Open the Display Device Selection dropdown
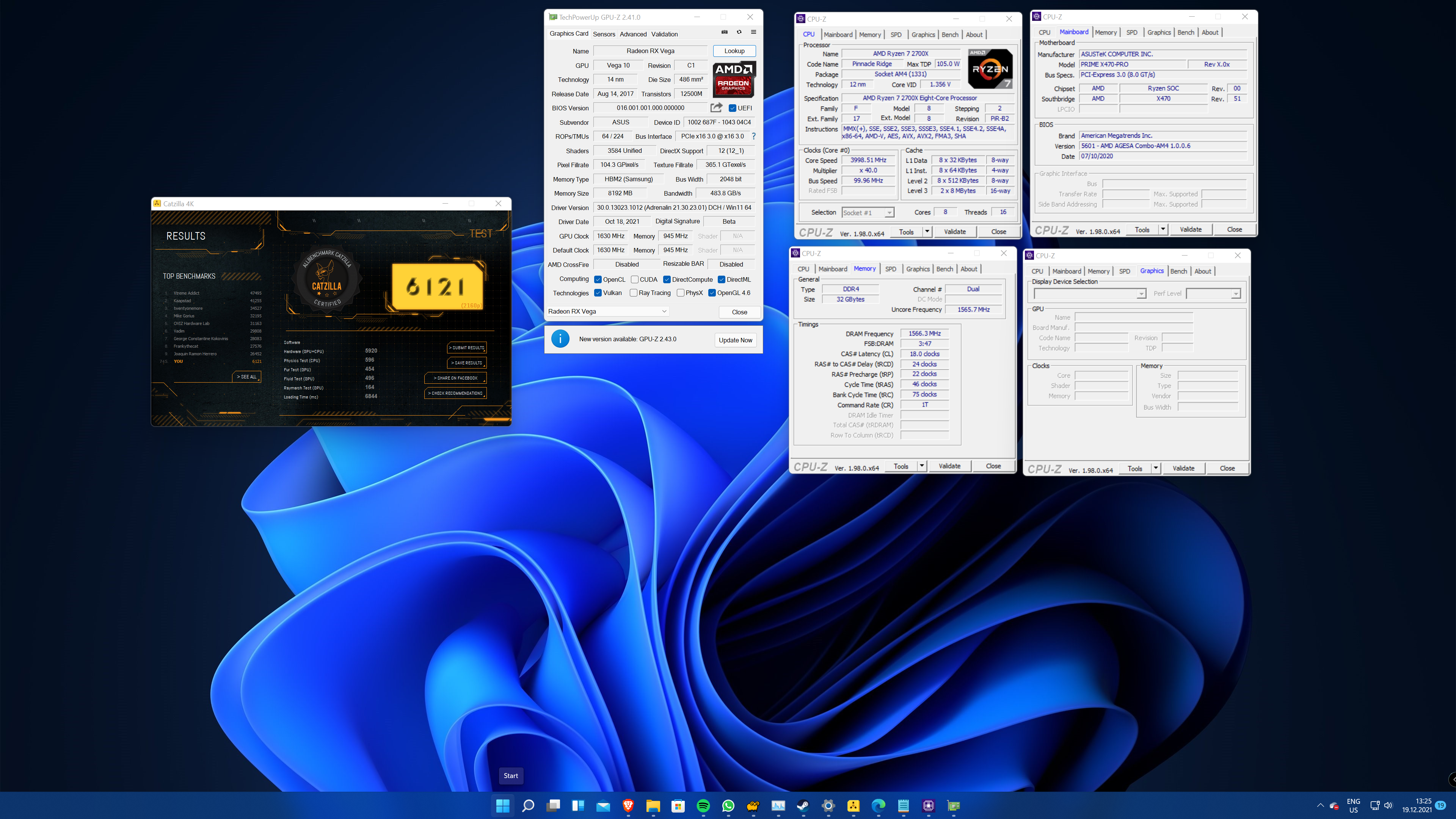The width and height of the screenshot is (1456, 819). (1090, 293)
